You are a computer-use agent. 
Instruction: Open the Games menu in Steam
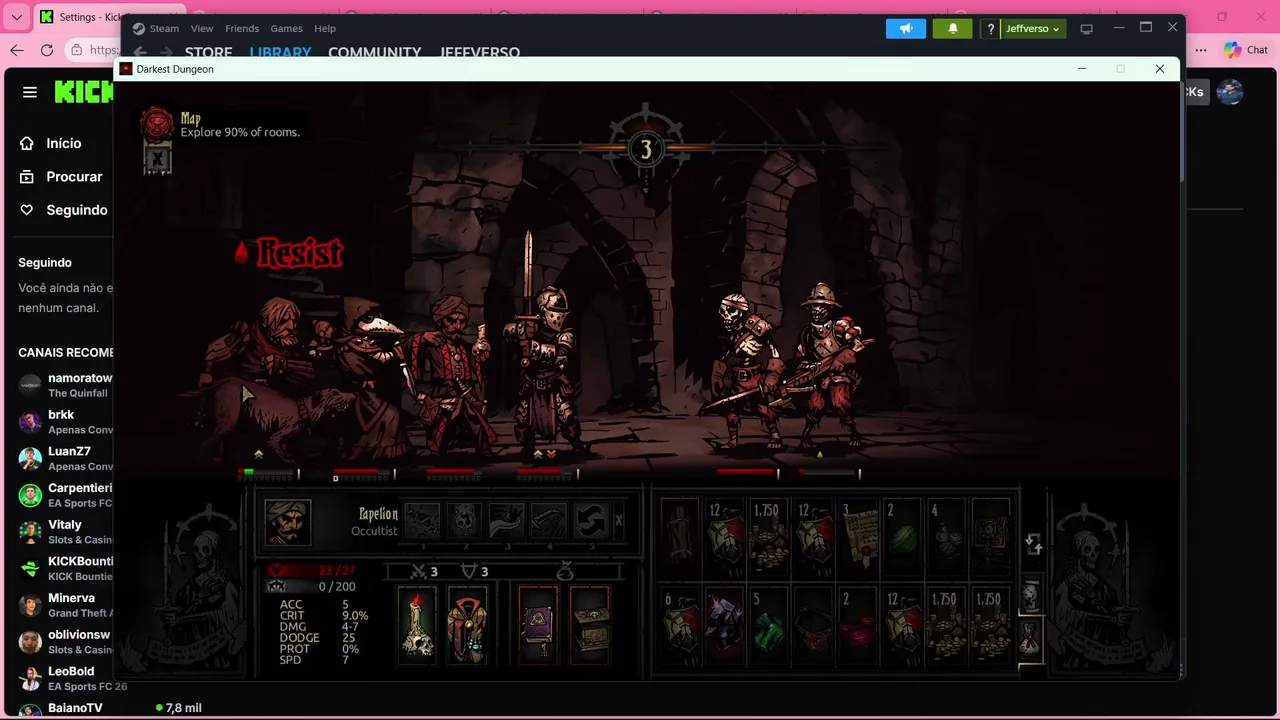286,28
